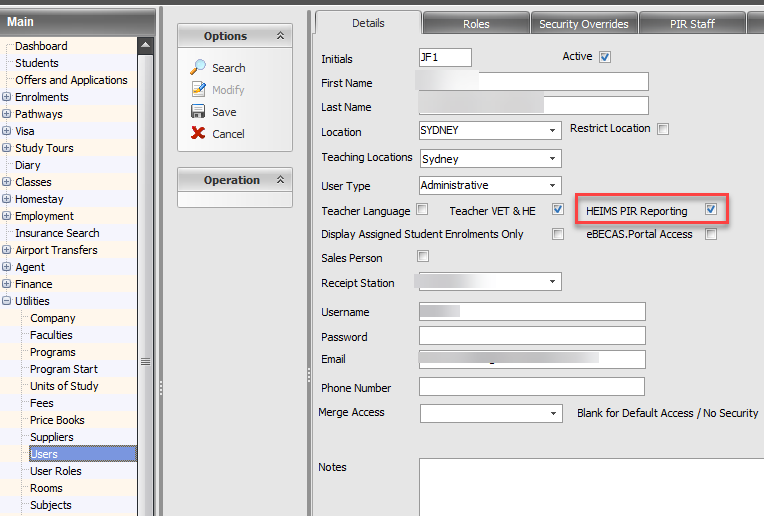Uncheck the Active checkbox
Viewport: 764px width, 516px height.
(605, 57)
